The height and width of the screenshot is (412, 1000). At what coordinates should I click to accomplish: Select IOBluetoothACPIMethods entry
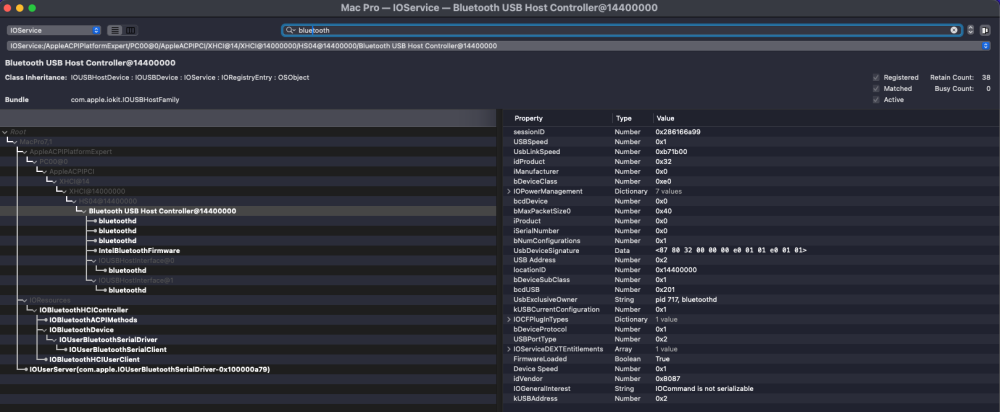93,320
